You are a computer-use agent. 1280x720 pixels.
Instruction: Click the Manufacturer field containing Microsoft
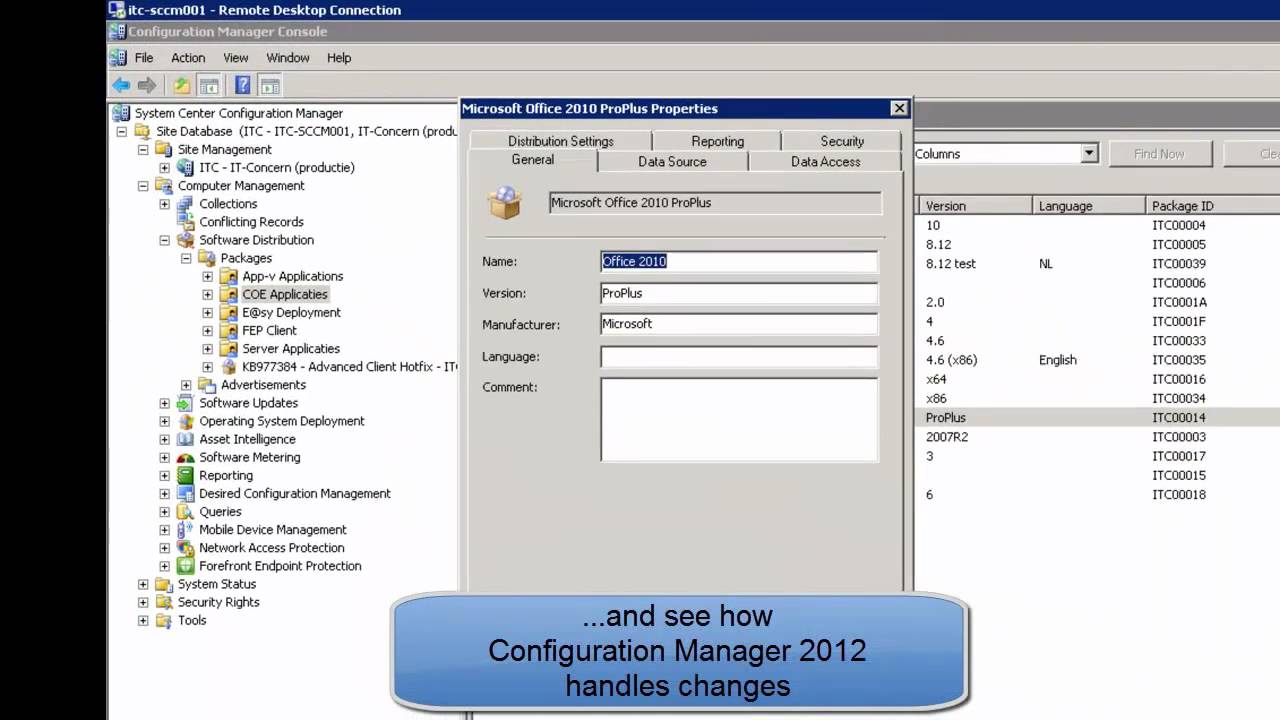click(x=739, y=324)
